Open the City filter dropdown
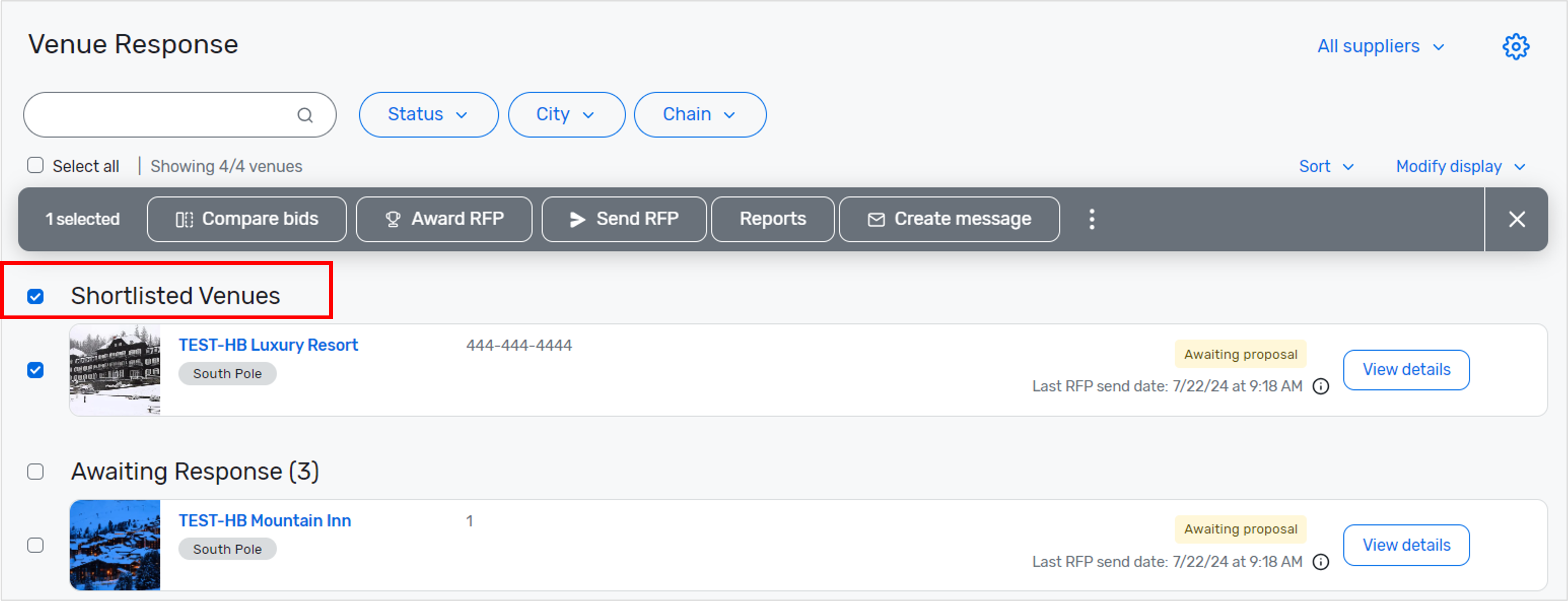 click(x=565, y=114)
